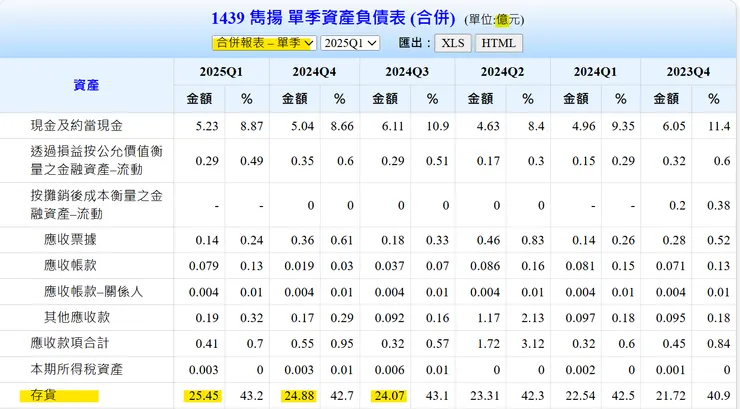
Task: Export table with the XLS button
Action: point(453,43)
